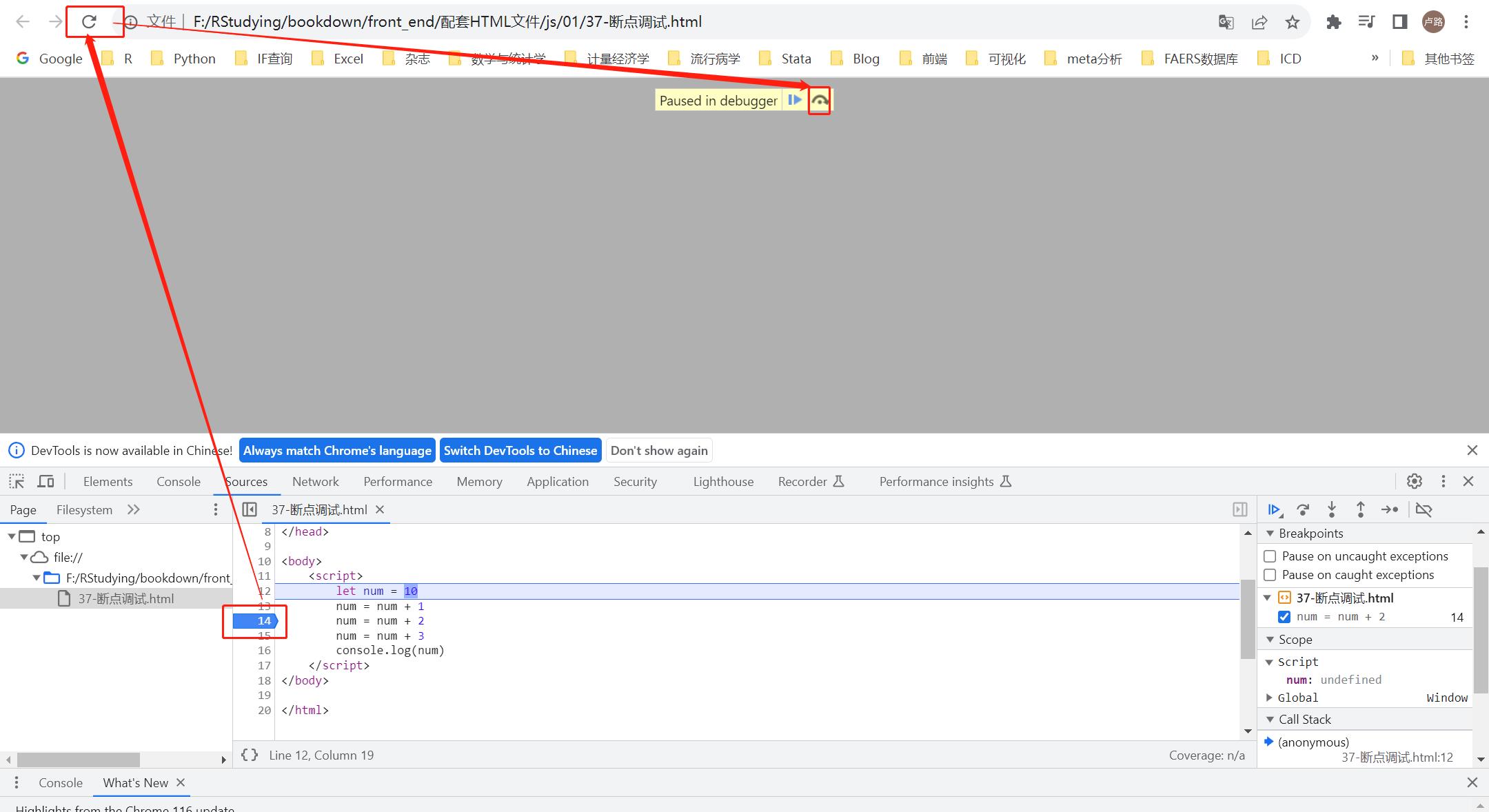The height and width of the screenshot is (812, 1489).
Task: Open the Stata bookmark folder
Action: click(x=785, y=59)
